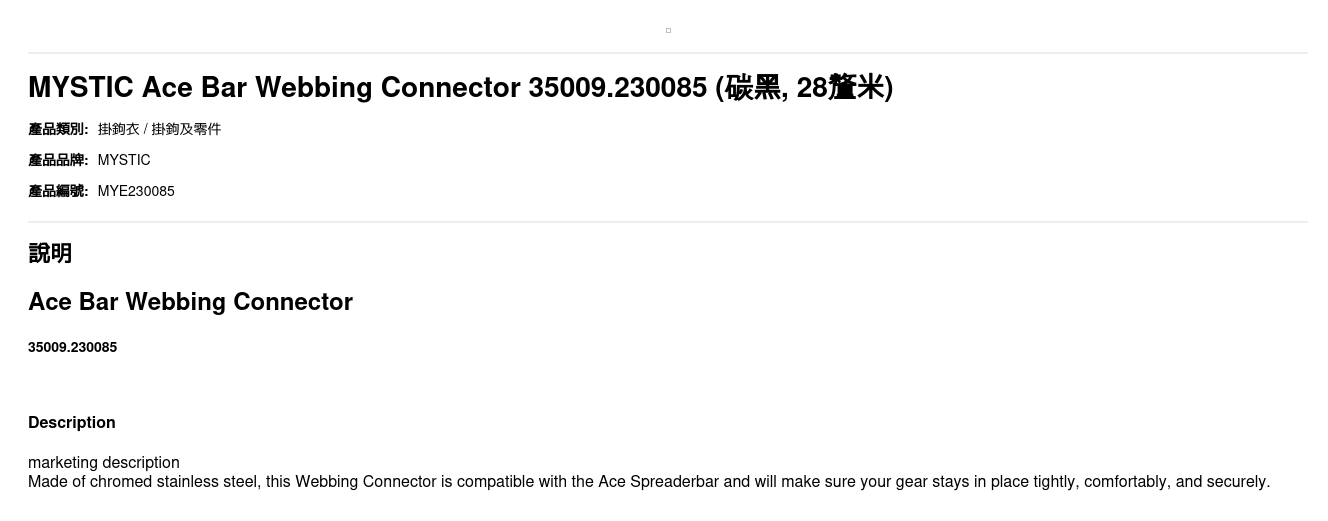The image size is (1328, 521).
Task: Click the bold Description heading
Action: coord(72,422)
